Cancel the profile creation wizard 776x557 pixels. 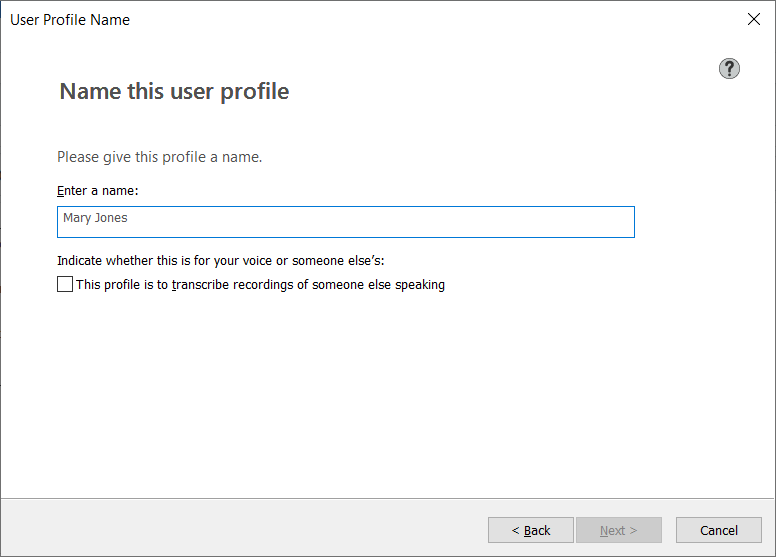point(719,530)
